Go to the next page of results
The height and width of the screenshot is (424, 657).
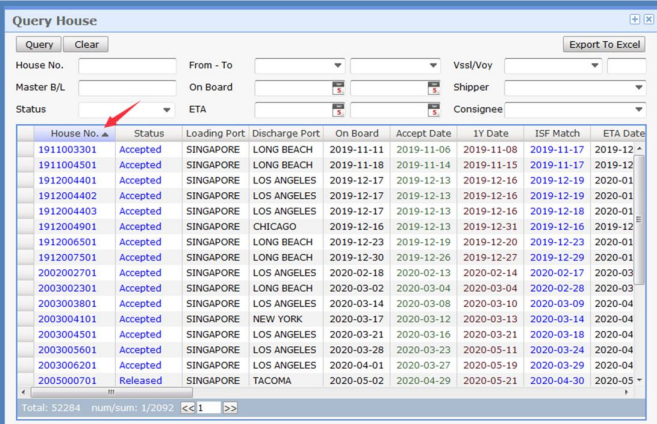[x=230, y=408]
